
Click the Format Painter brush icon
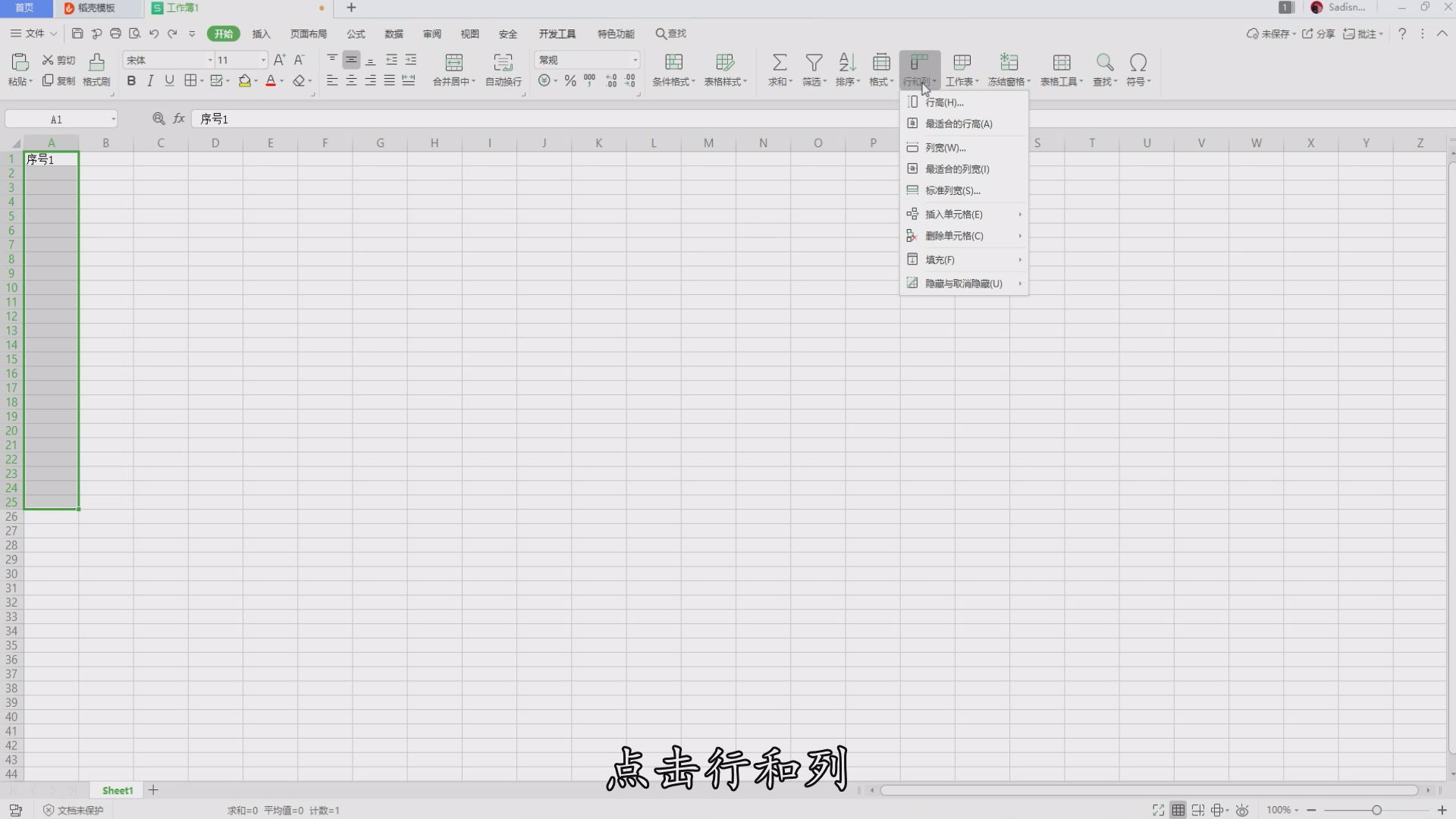pyautogui.click(x=96, y=62)
